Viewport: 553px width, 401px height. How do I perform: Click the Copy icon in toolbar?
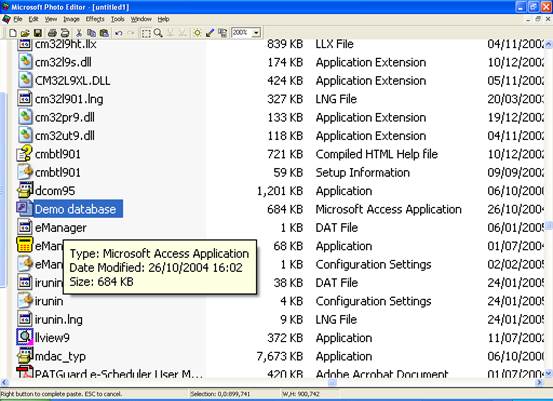click(91, 33)
